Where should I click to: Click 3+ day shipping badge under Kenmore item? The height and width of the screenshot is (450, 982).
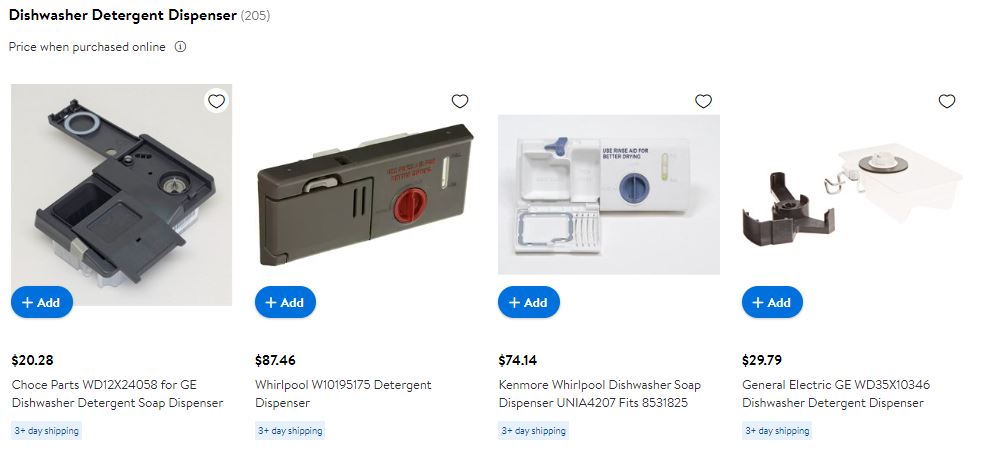[x=534, y=431]
